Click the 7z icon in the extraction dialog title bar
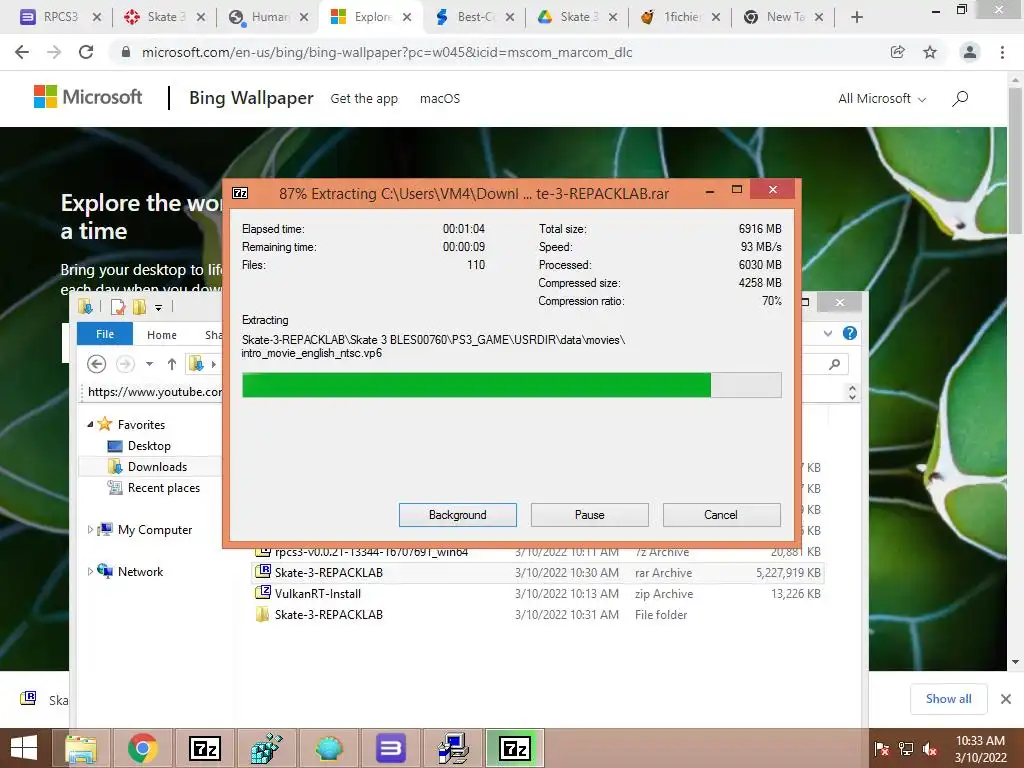This screenshot has height=768, width=1024. pyautogui.click(x=240, y=193)
